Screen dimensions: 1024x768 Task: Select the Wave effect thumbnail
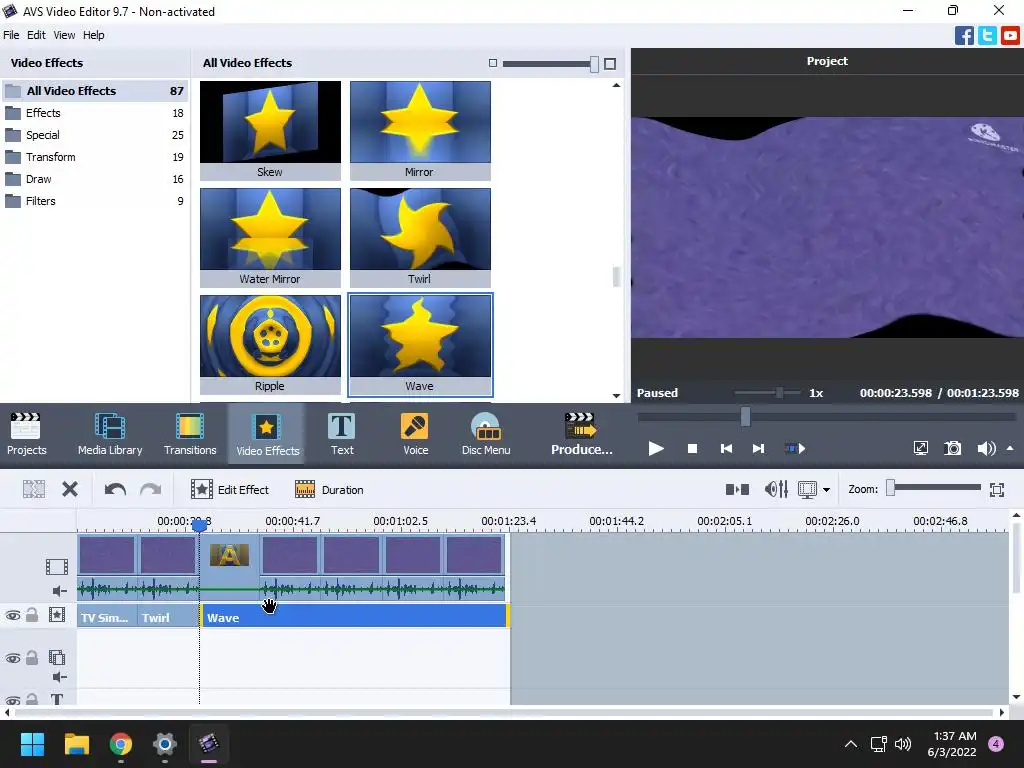pos(420,344)
